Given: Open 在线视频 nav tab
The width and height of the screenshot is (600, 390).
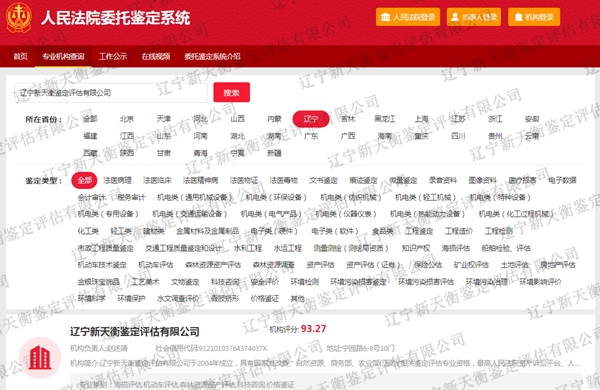Looking at the screenshot, I should tap(156, 57).
